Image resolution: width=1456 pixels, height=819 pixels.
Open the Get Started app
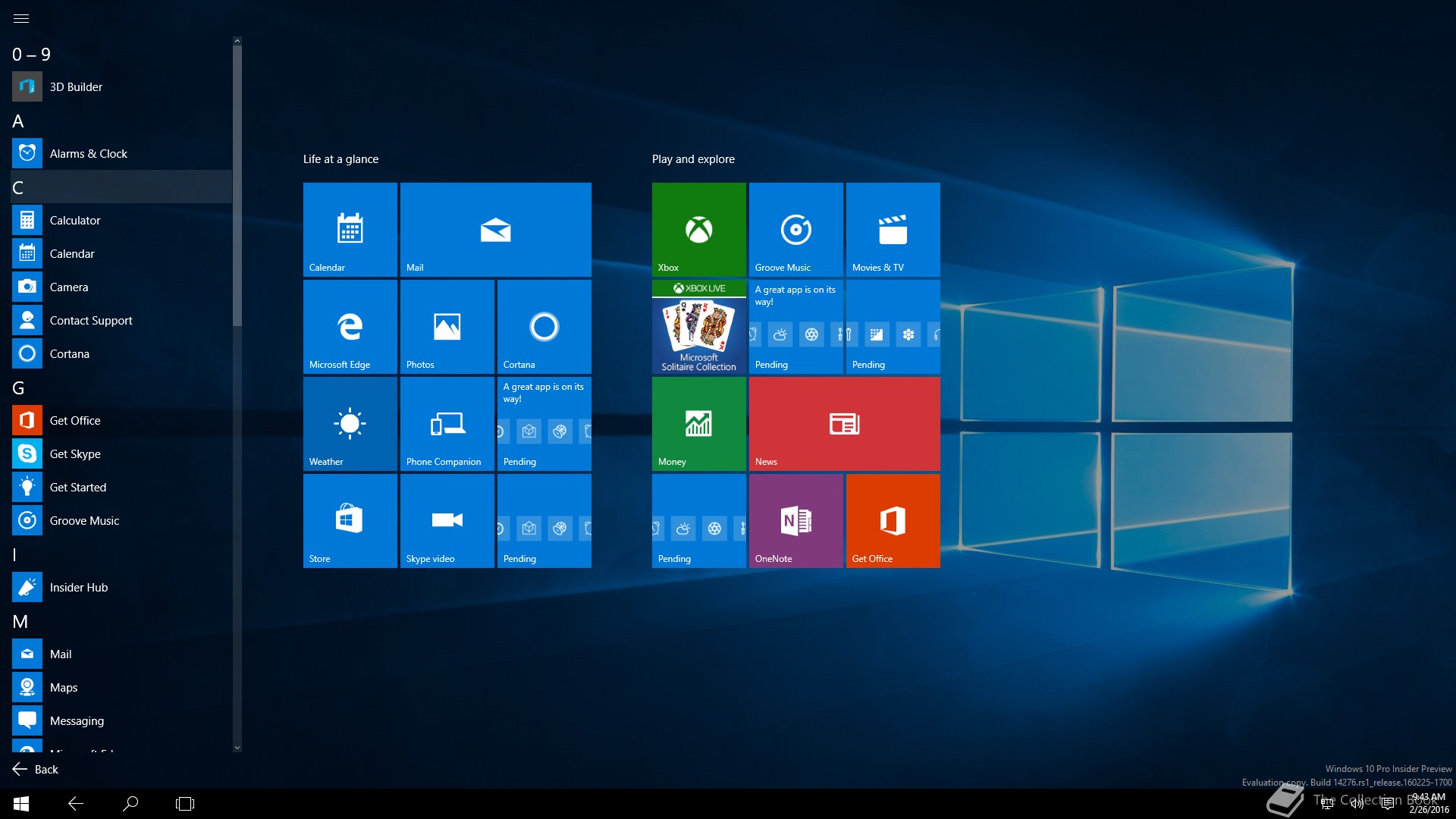tap(121, 488)
